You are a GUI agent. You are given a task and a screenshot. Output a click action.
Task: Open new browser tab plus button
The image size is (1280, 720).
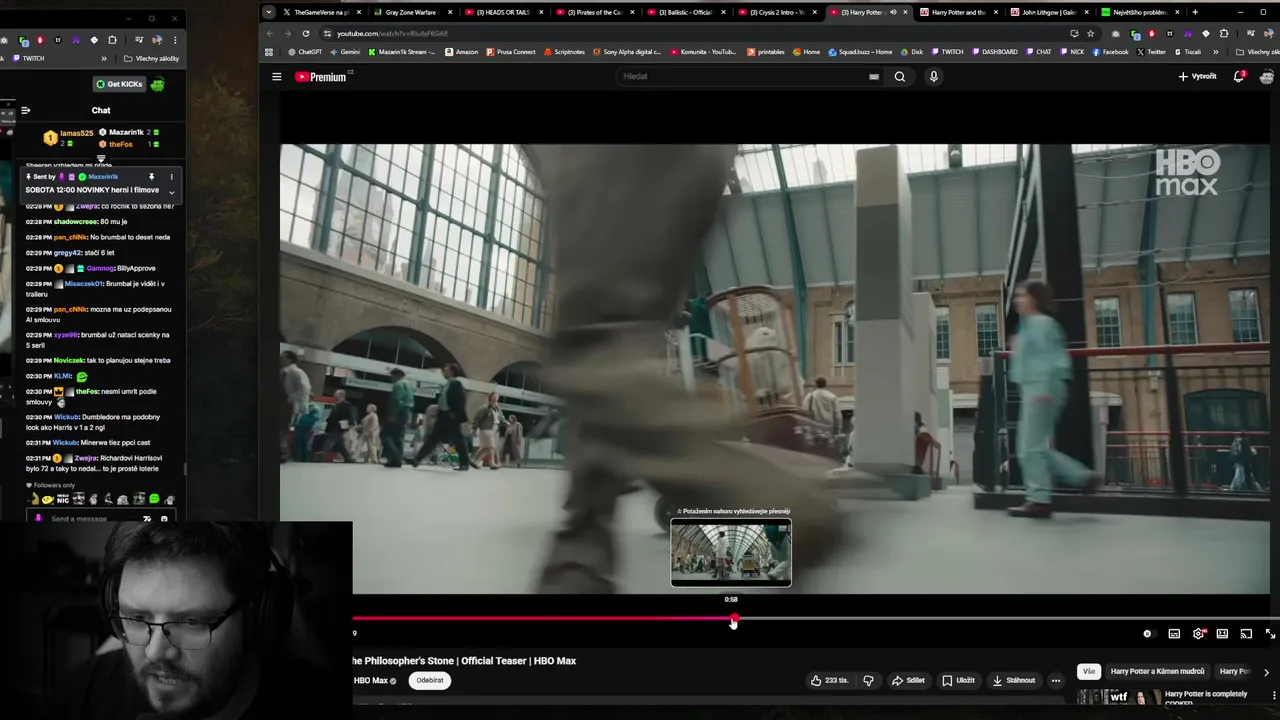click(x=1195, y=12)
